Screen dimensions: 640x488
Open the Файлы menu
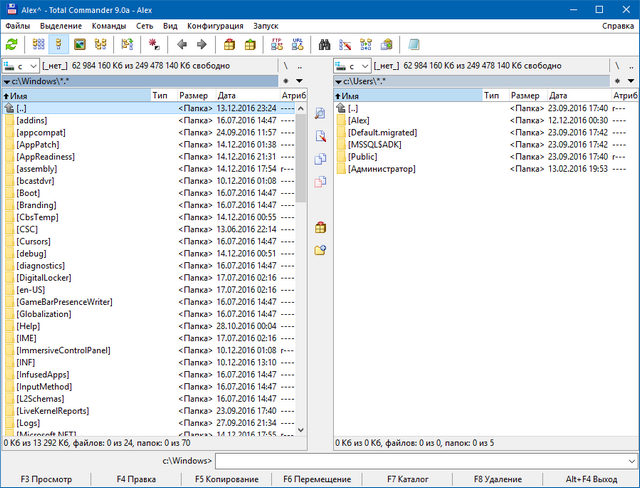point(17,24)
